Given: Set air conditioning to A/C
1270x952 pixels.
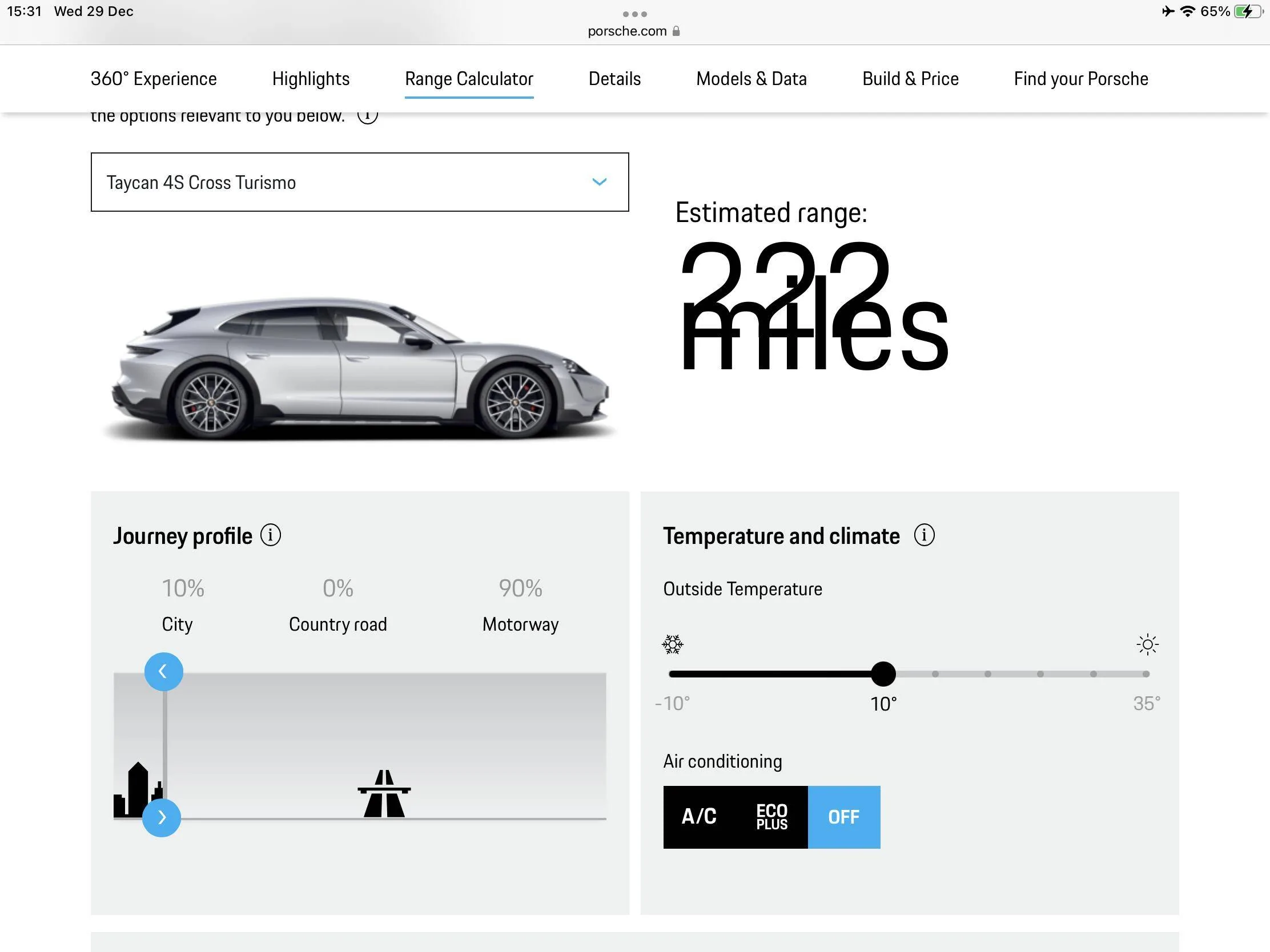Looking at the screenshot, I should (x=699, y=817).
